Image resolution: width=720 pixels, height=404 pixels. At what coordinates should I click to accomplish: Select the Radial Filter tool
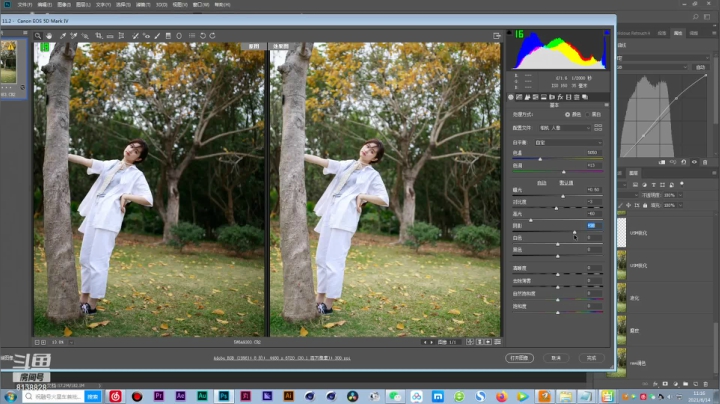(x=179, y=36)
